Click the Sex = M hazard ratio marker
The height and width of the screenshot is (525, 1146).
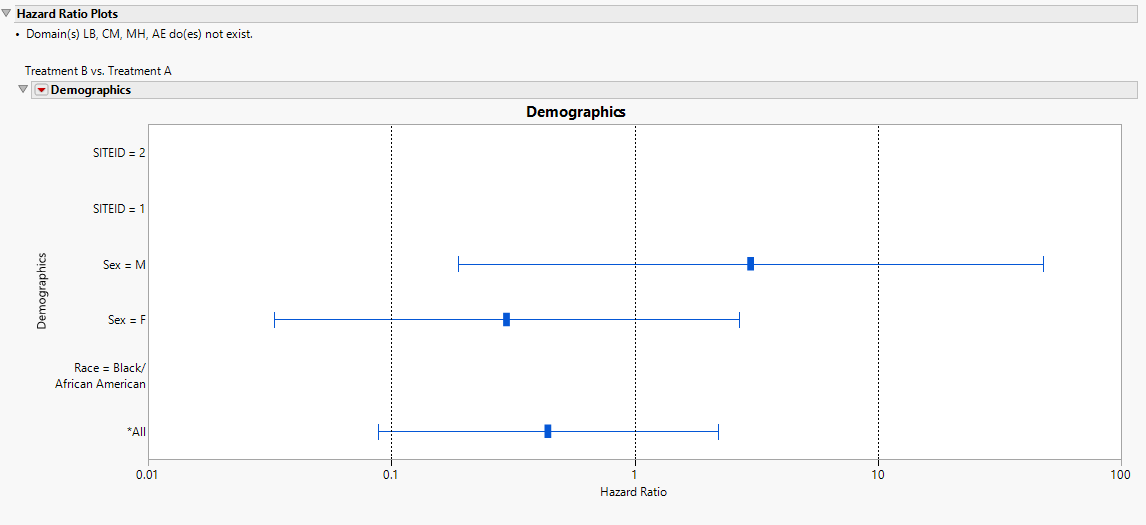(751, 264)
